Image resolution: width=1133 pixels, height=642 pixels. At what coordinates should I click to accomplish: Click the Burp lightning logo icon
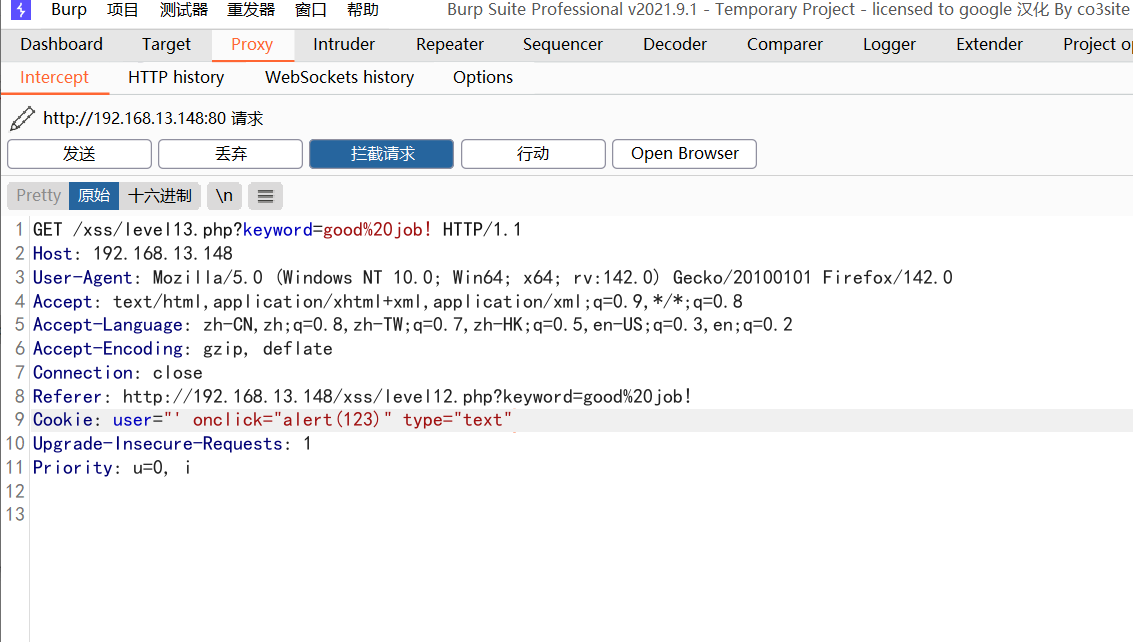(x=21, y=10)
